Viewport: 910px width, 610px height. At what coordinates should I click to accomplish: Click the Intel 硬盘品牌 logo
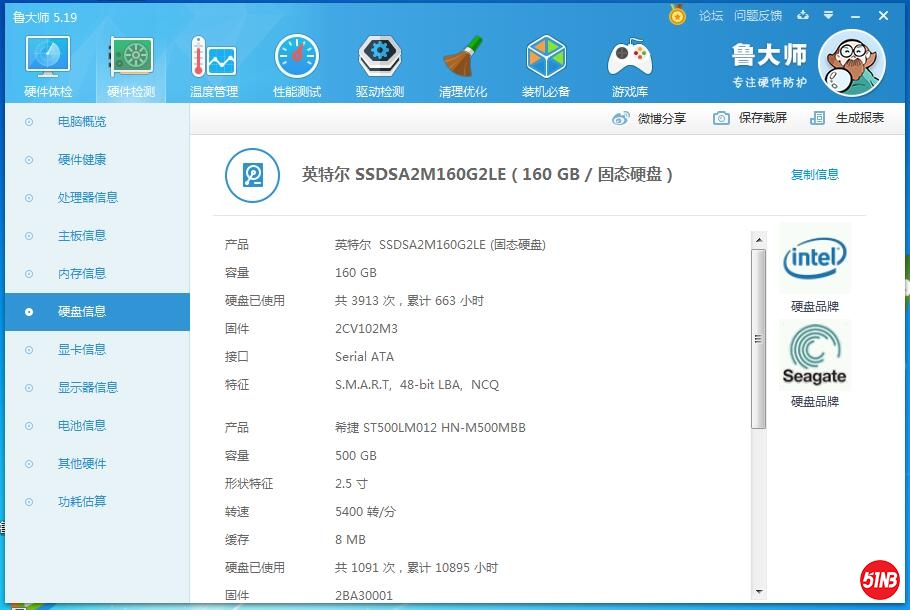coord(814,260)
